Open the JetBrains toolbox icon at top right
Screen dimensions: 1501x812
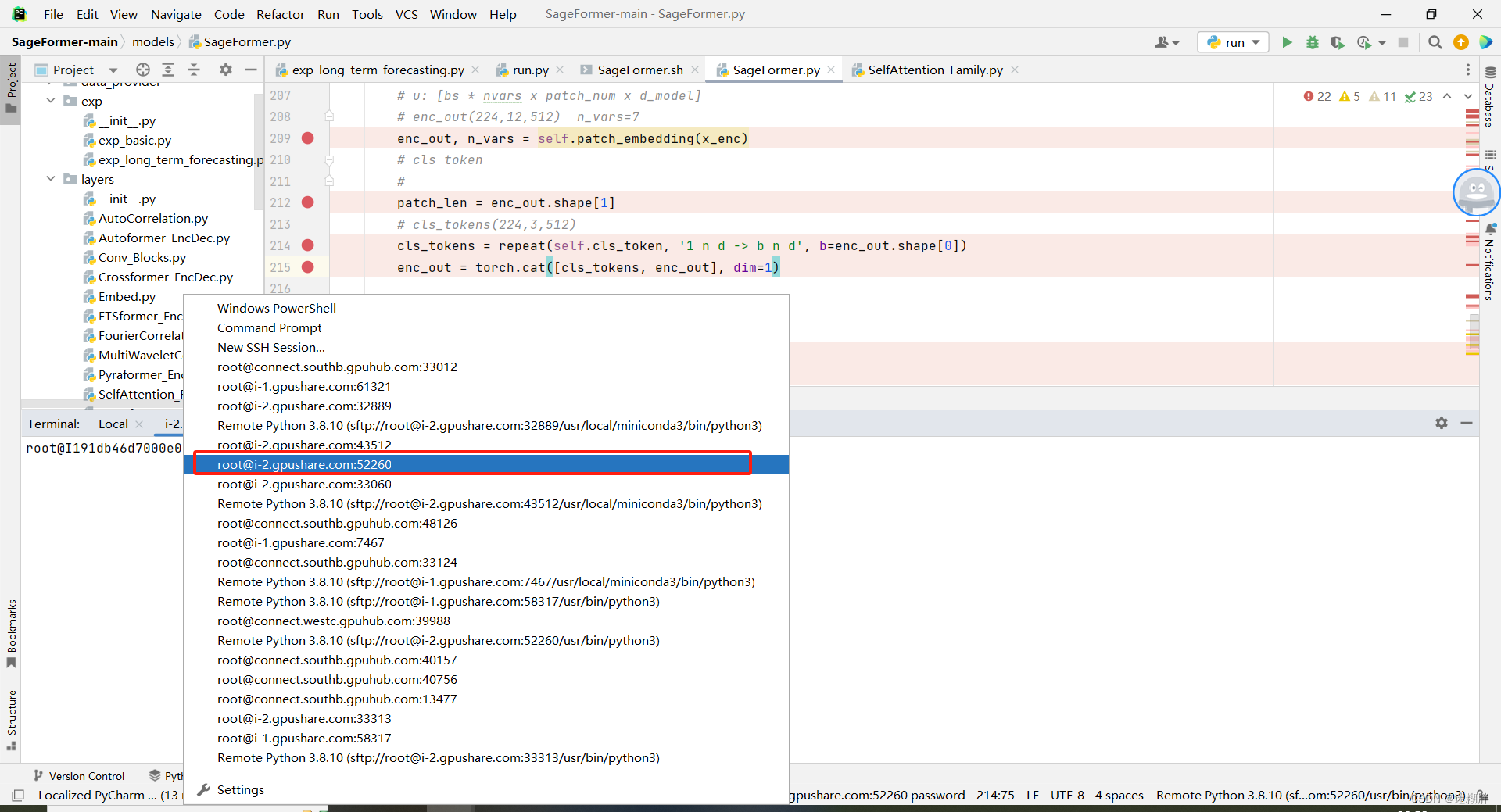click(x=1486, y=42)
